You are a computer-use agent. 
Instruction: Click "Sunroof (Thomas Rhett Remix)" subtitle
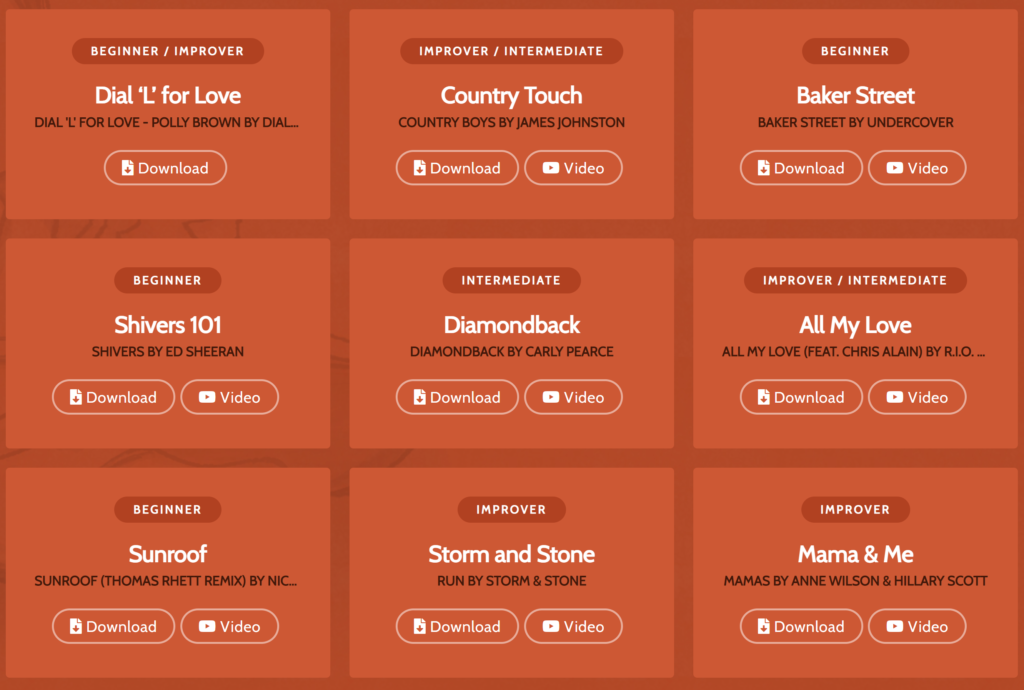pos(166,580)
